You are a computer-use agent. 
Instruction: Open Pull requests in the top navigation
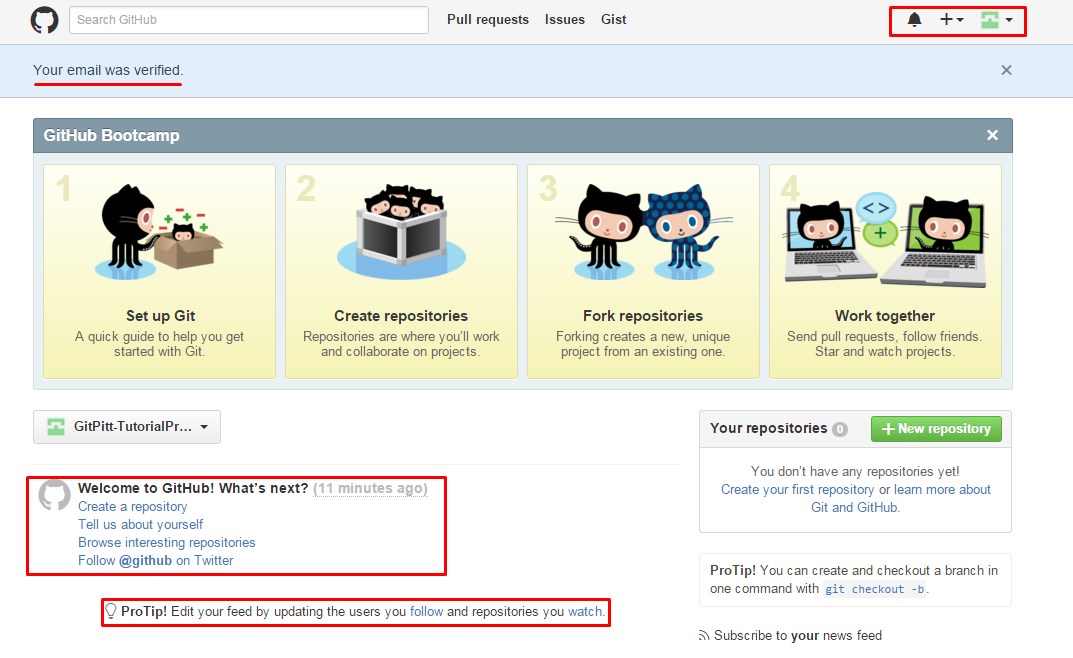tap(487, 19)
